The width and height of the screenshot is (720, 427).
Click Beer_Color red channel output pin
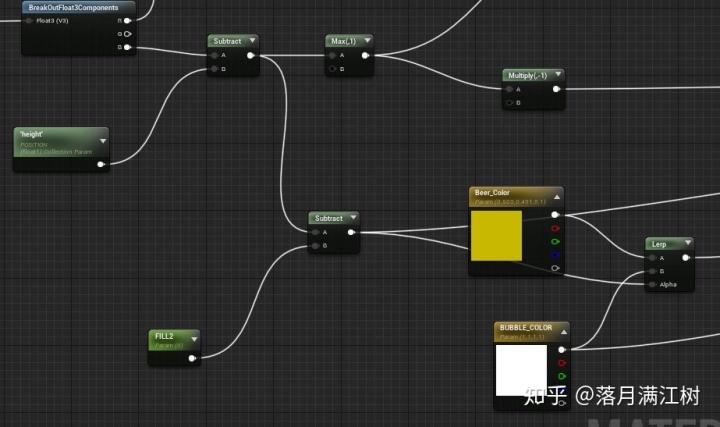pyautogui.click(x=555, y=228)
